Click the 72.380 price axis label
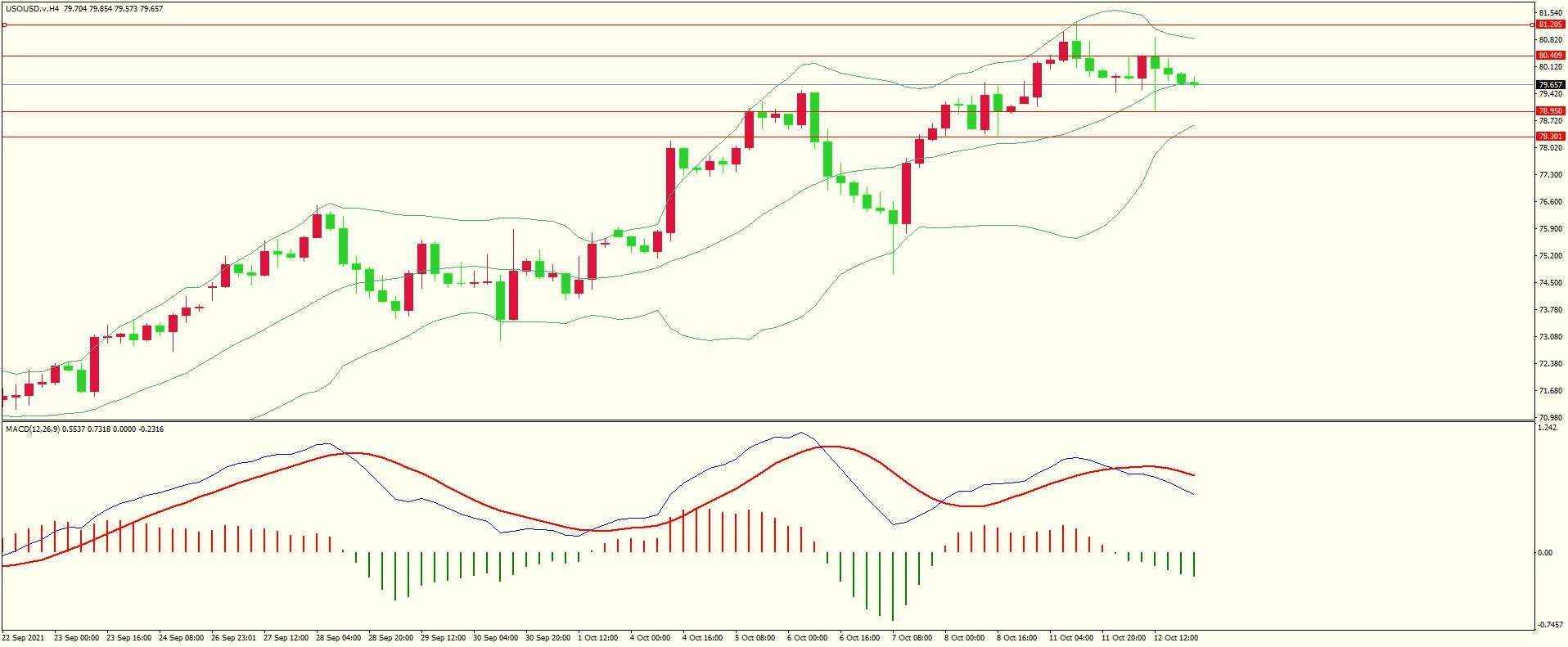Viewport: 1568px width, 647px height. [1551, 364]
